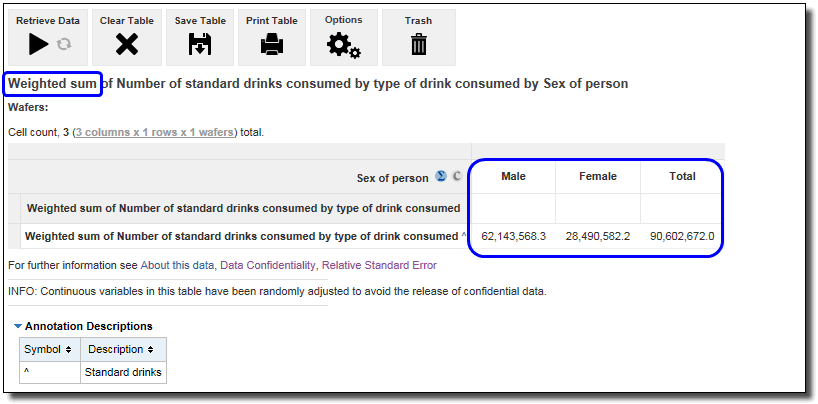
Task: Print the table with the printer icon
Action: click(x=272, y=44)
